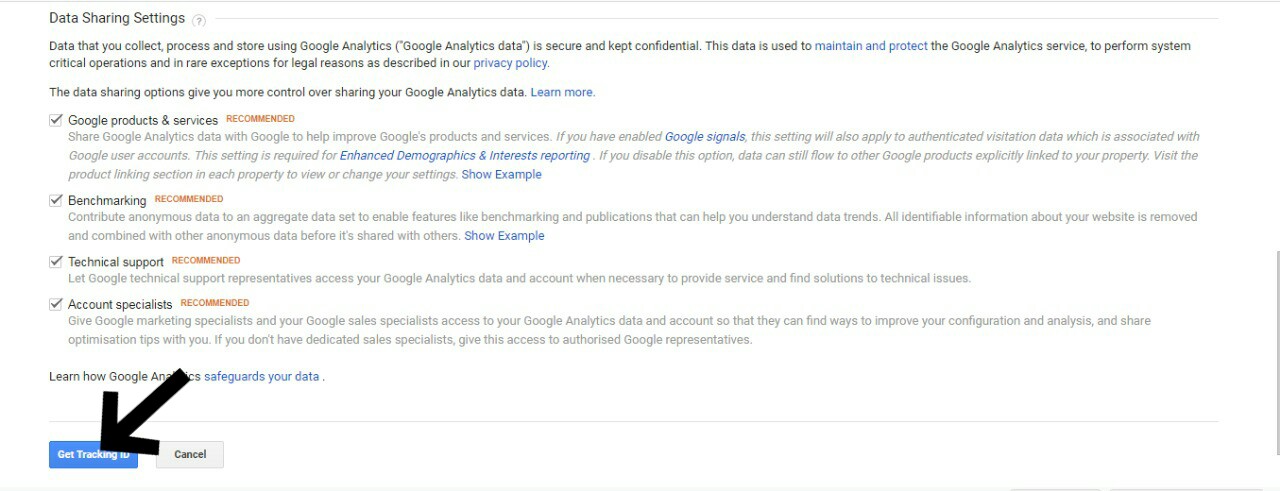
Task: Follow the 'Learn more.' link
Action: pos(562,92)
